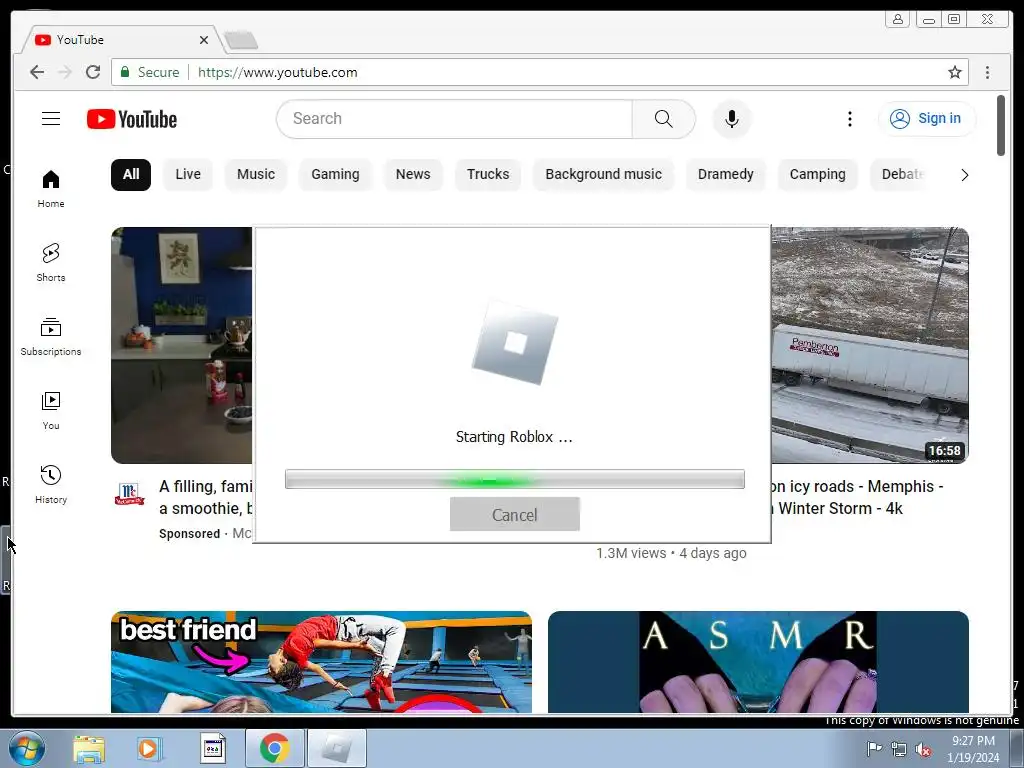
Task: Open the sponsored kitchen smoothie thumbnail
Action: (x=182, y=345)
